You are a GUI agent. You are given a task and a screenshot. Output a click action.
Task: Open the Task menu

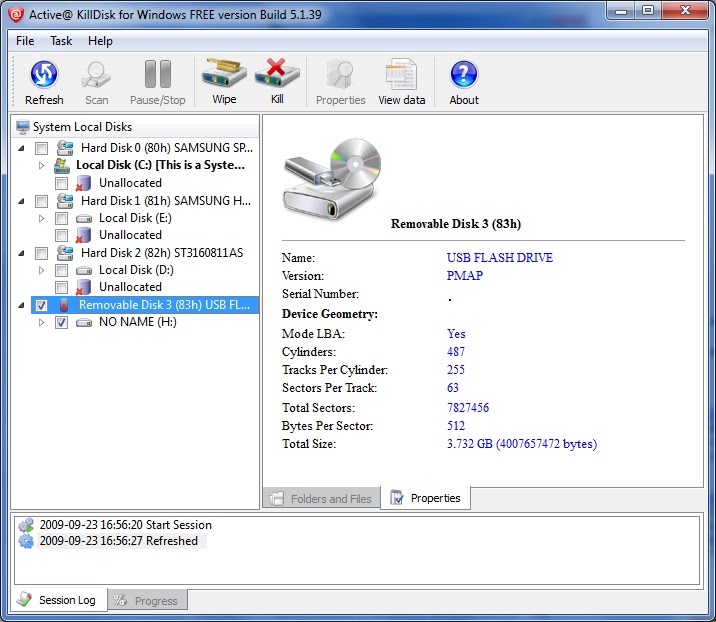pos(61,41)
